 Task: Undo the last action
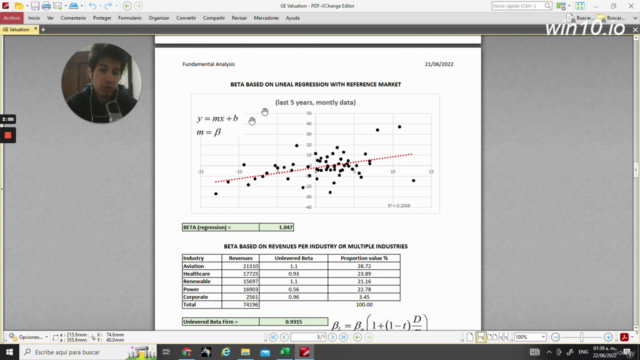pyautogui.click(x=92, y=6)
